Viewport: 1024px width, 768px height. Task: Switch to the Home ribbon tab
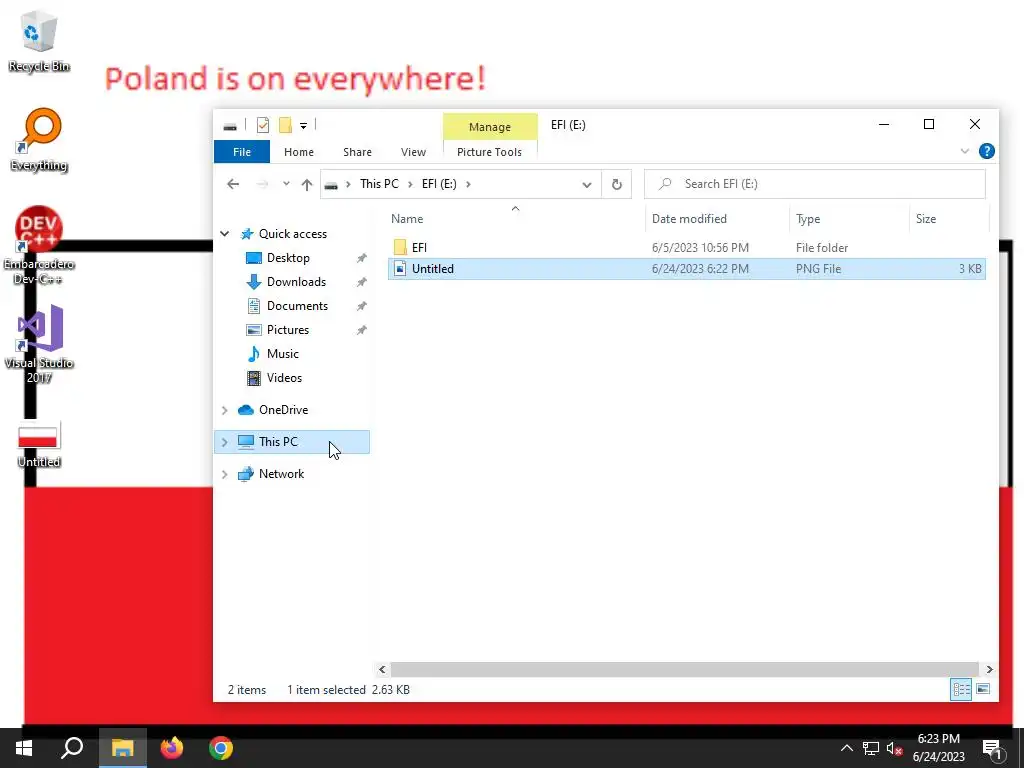[x=299, y=152]
